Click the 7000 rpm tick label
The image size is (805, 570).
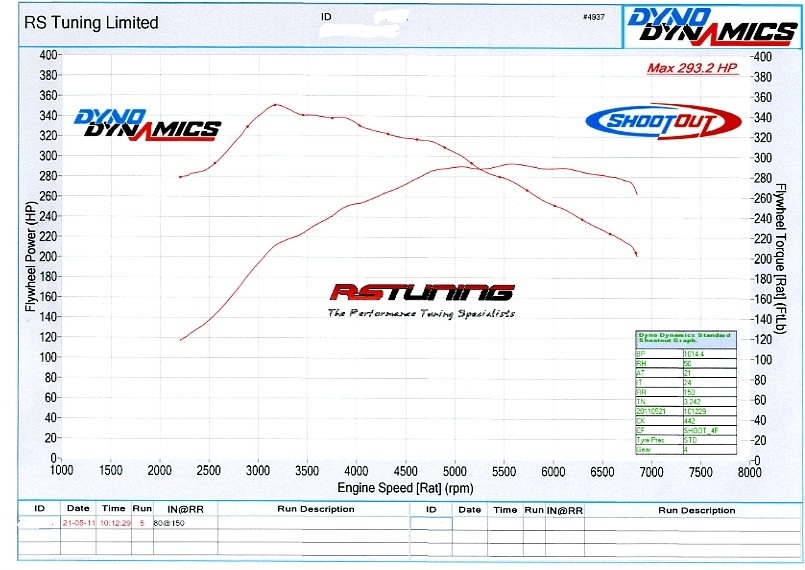pos(651,471)
